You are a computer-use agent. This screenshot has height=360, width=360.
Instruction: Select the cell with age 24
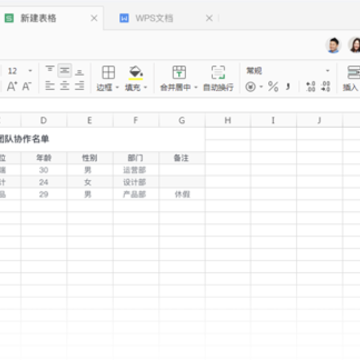tap(44, 182)
